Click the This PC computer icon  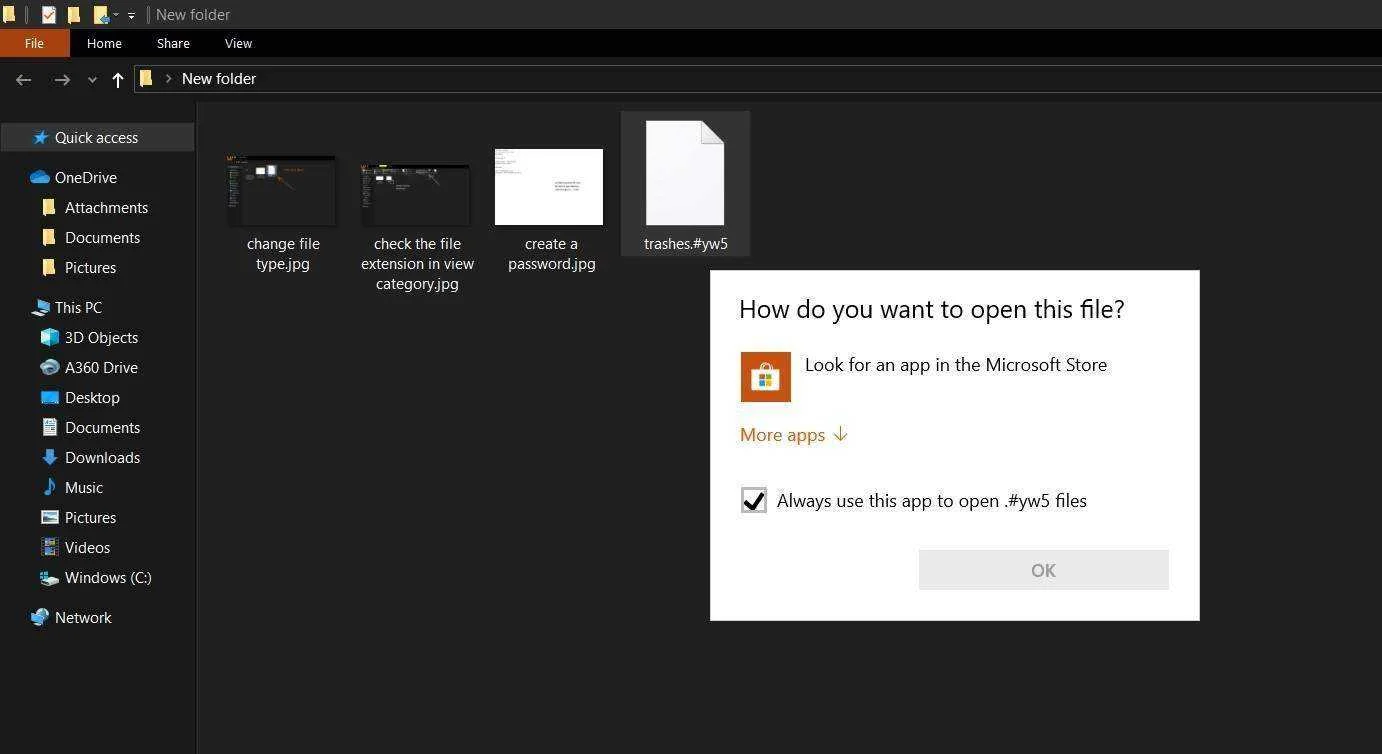40,307
